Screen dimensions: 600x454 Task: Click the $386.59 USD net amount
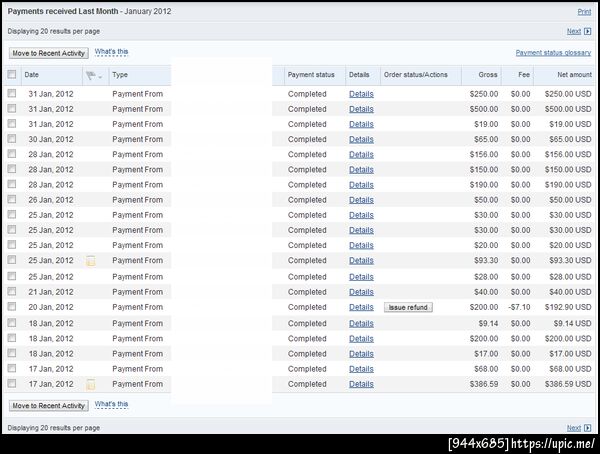568,384
